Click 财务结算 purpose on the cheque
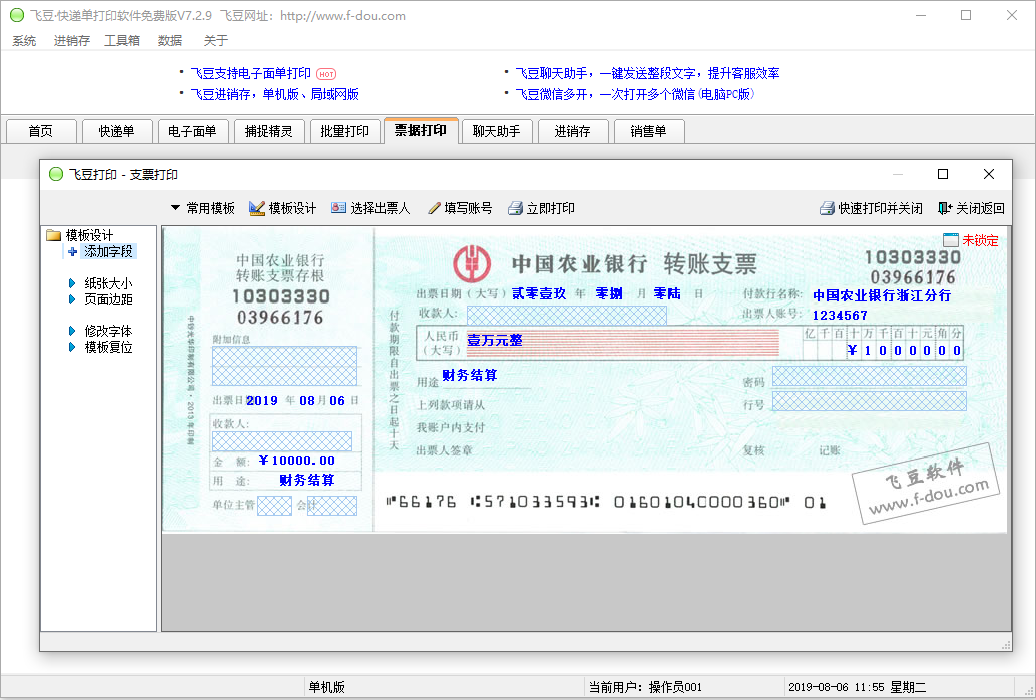 click(x=470, y=375)
